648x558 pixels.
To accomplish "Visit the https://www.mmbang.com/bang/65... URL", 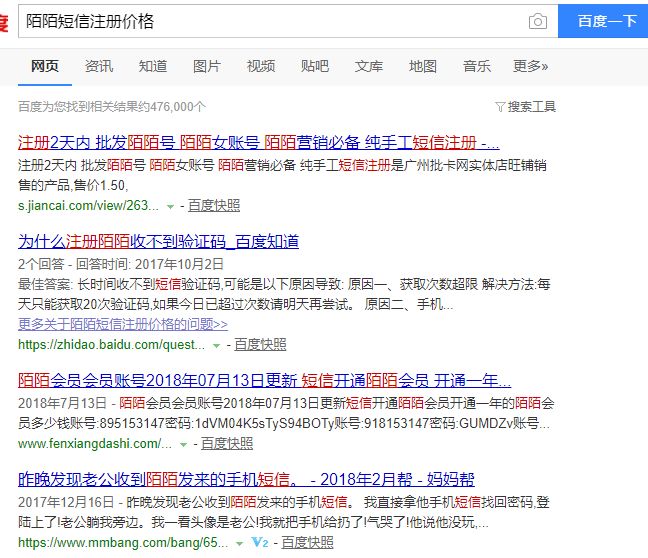I will [x=123, y=542].
